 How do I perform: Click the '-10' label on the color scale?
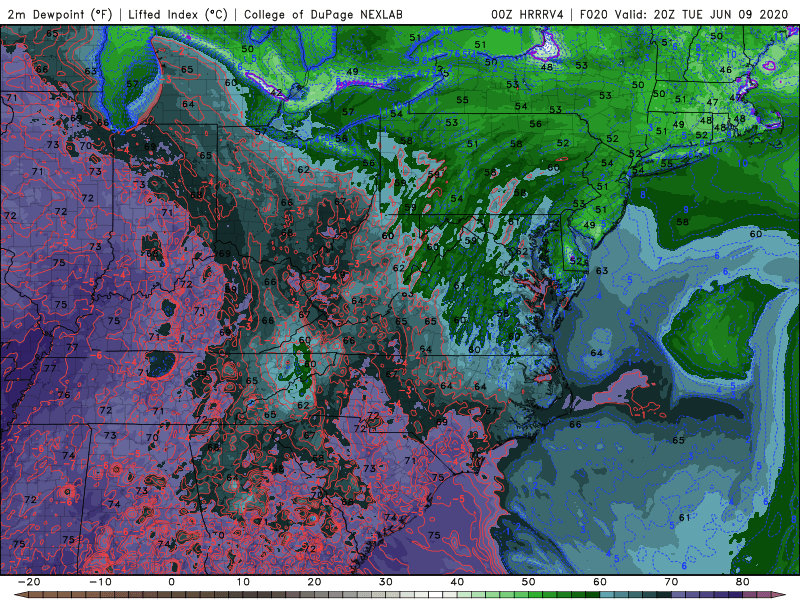tap(100, 582)
